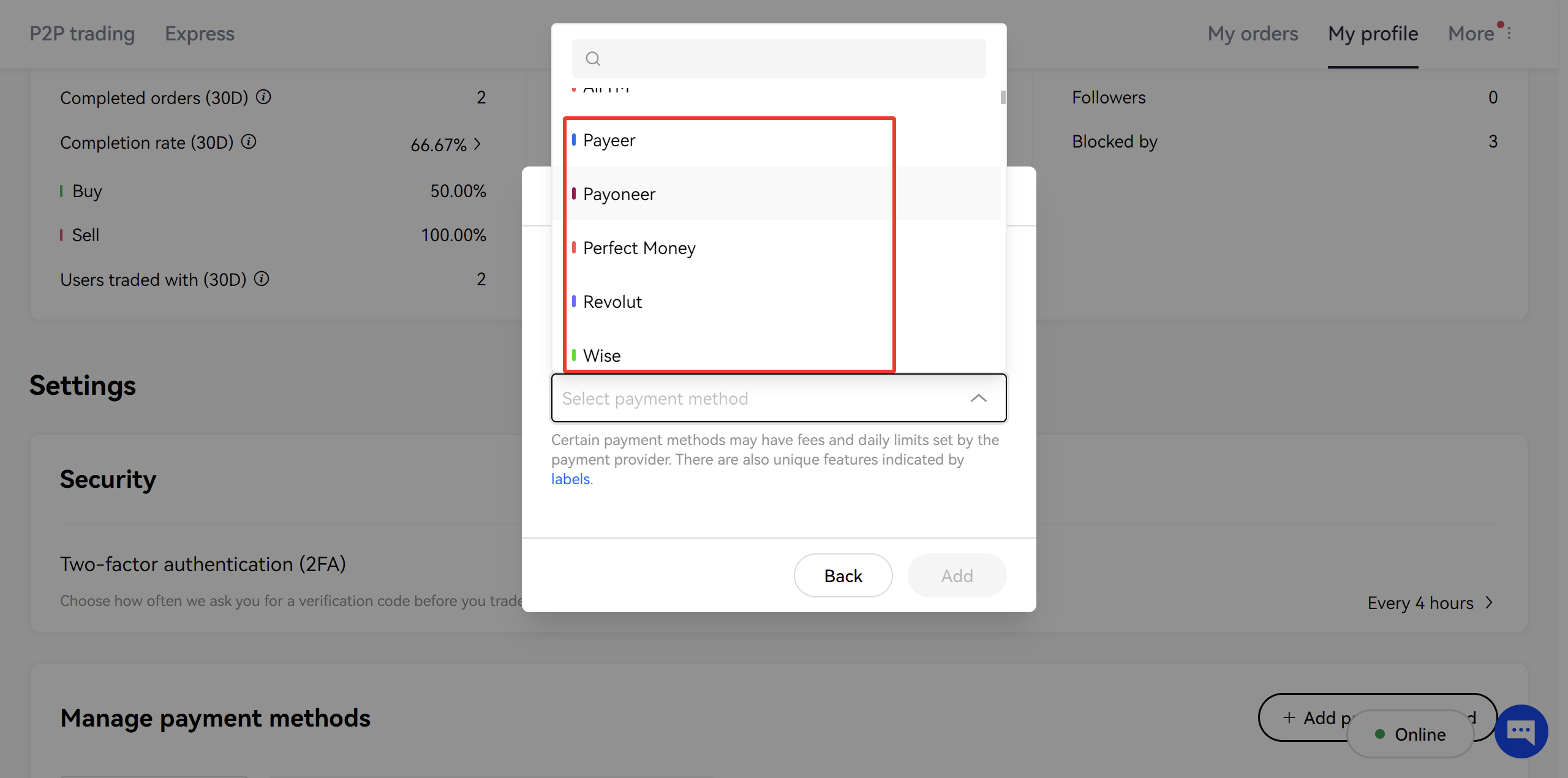This screenshot has width=1568, height=778.
Task: Click the Online status pill
Action: pyautogui.click(x=1411, y=734)
